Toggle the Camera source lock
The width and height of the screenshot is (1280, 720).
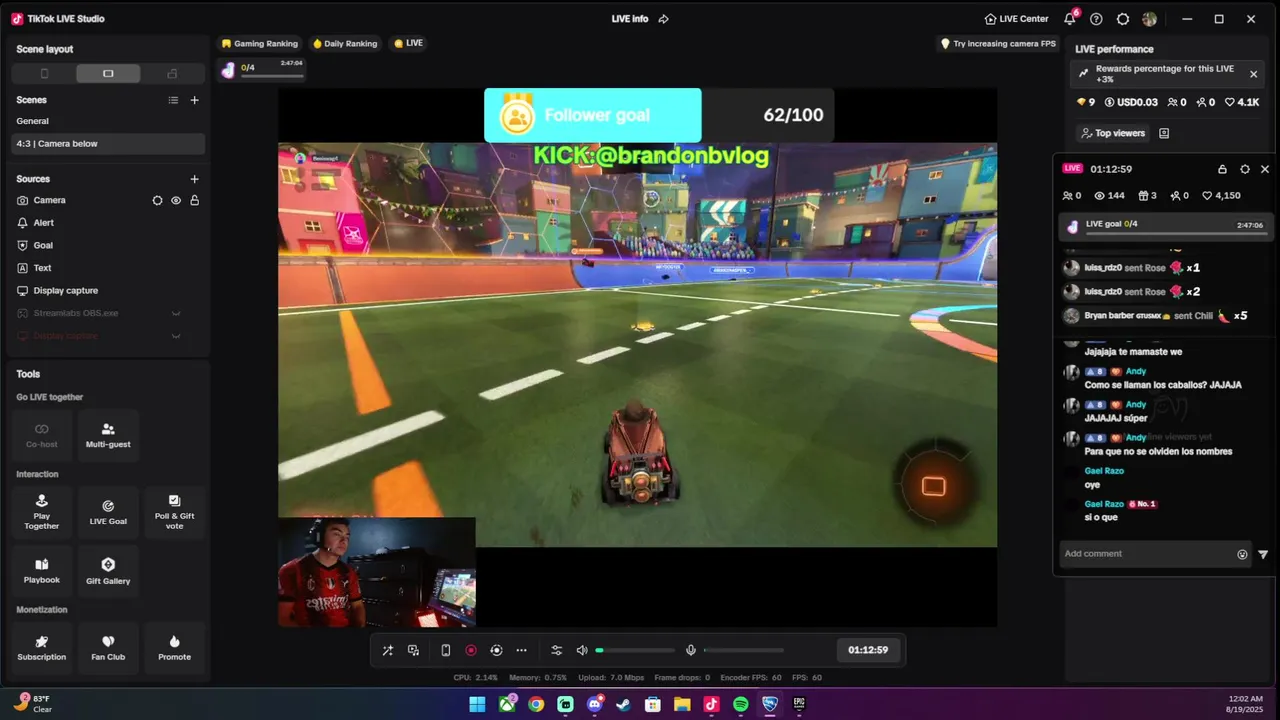pyautogui.click(x=194, y=200)
